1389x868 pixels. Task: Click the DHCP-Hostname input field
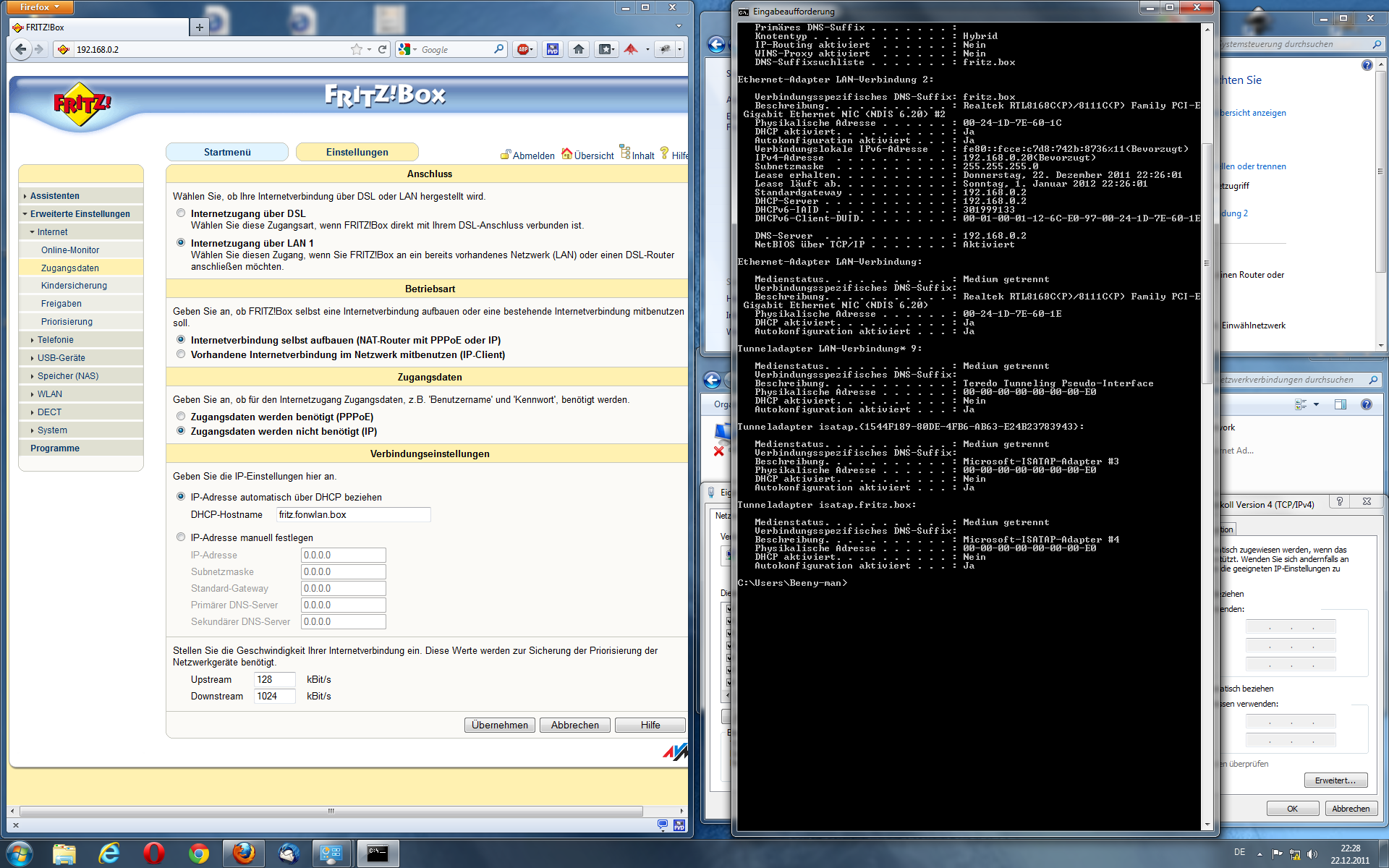[x=353, y=515]
